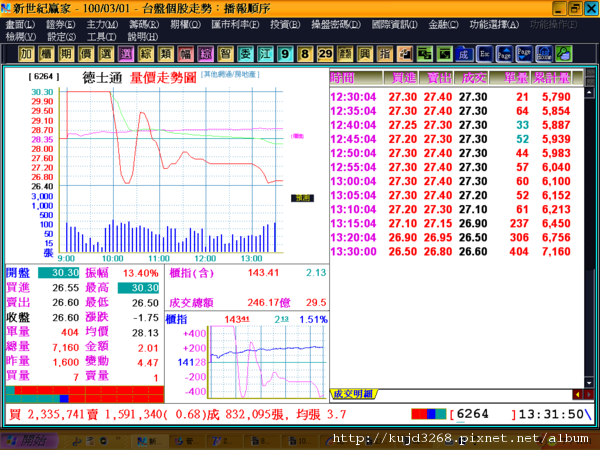Open the 金融(C) menu
600x450 pixels.
tap(443, 24)
